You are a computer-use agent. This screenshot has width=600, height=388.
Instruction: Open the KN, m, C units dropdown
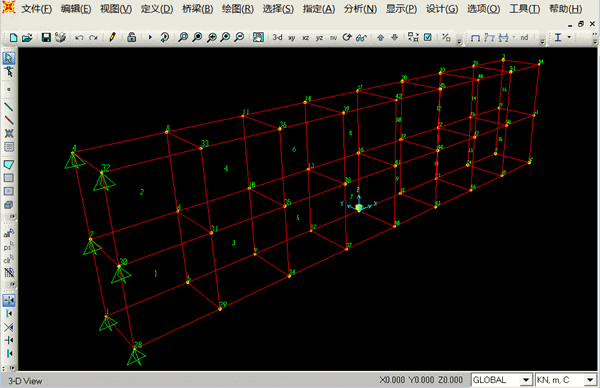[566, 380]
